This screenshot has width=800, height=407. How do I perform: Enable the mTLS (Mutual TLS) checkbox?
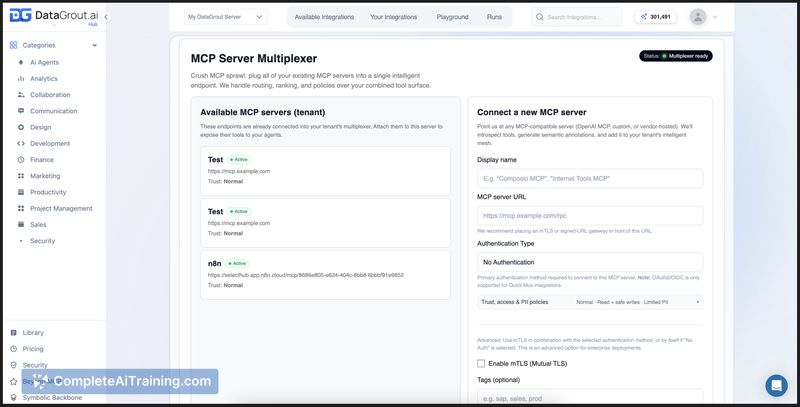[x=482, y=363]
